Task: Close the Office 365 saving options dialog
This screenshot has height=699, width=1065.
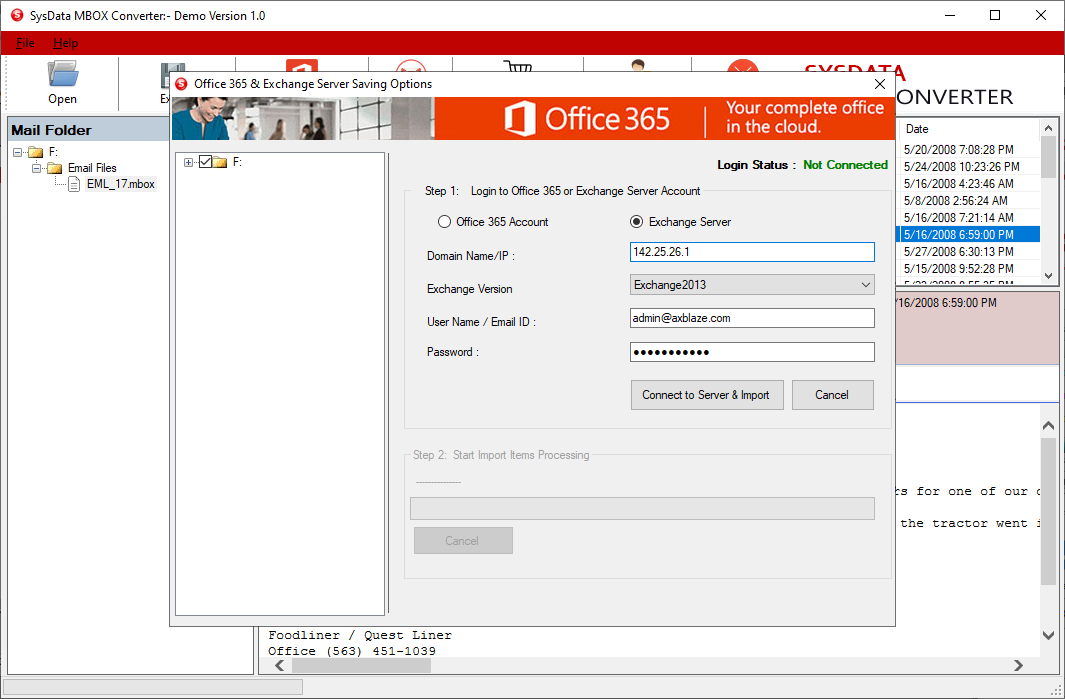Action: point(880,84)
